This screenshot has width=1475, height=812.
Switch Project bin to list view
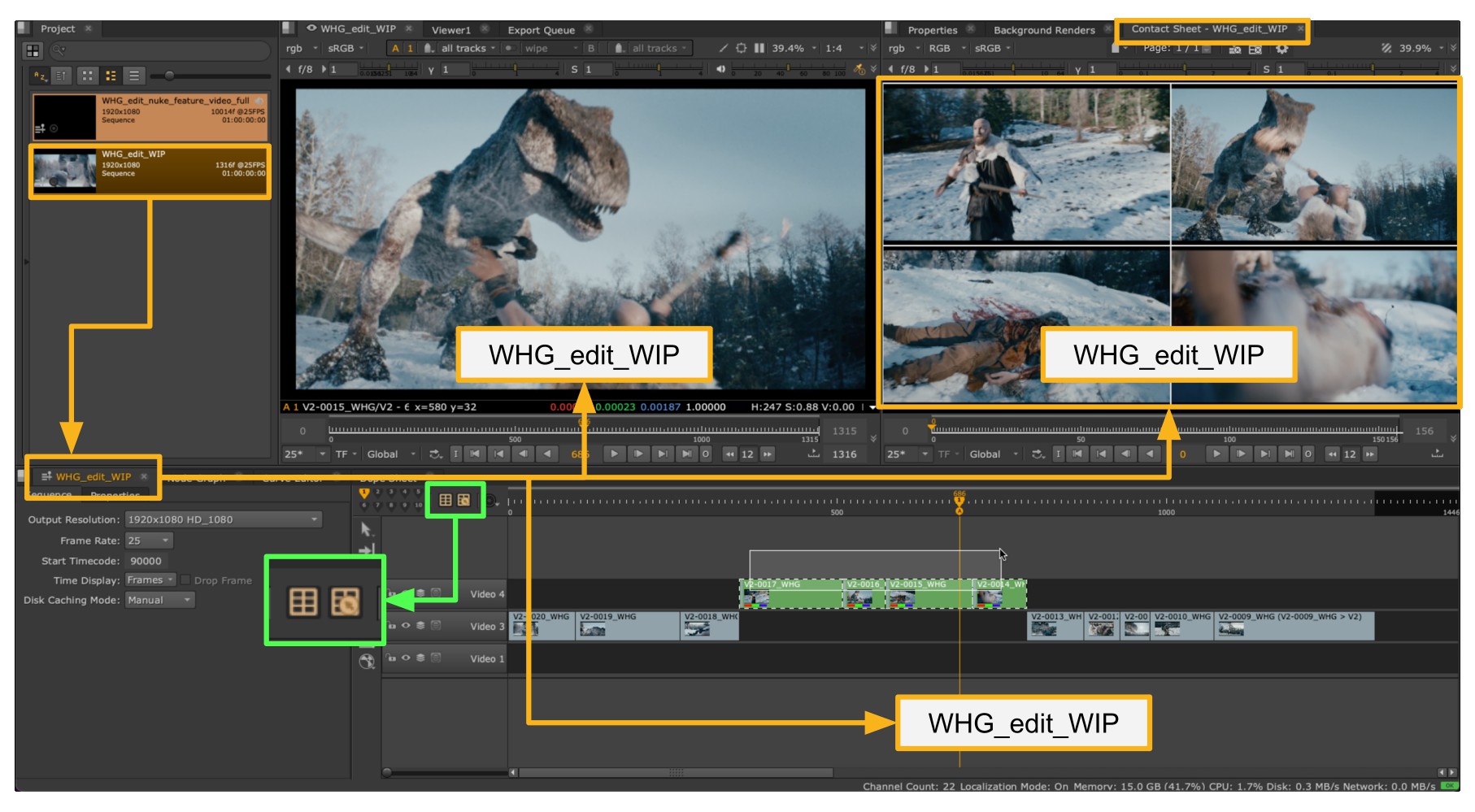click(134, 76)
